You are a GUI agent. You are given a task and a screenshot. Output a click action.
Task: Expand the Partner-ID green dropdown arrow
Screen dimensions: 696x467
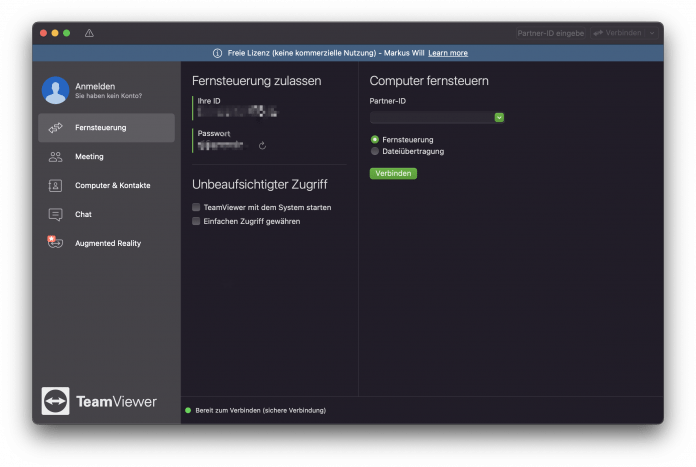(499, 118)
